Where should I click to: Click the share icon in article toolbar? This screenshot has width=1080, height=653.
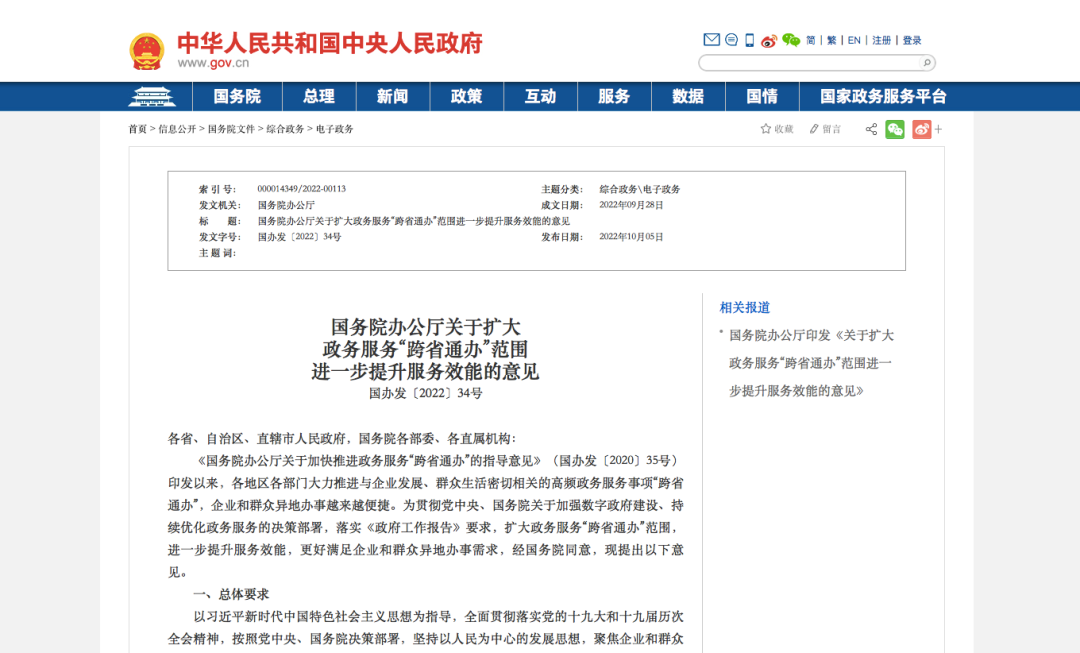[871, 129]
